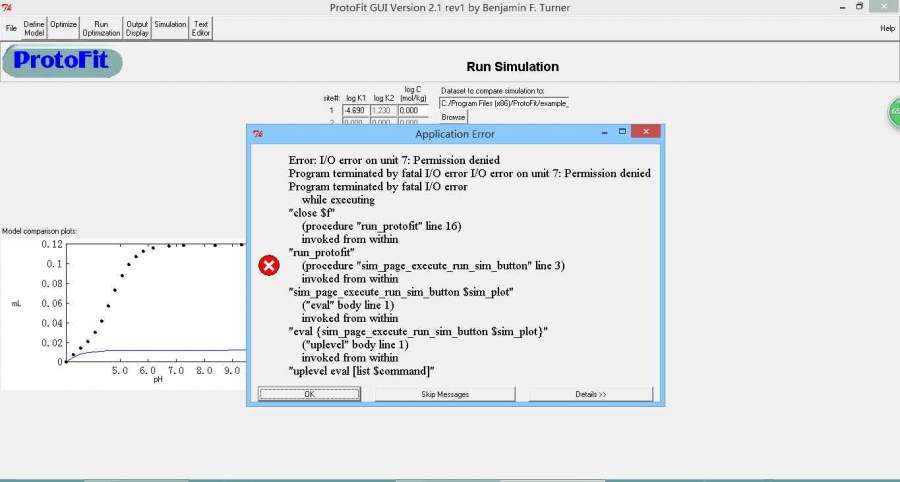Open the File menu
The height and width of the screenshot is (482, 900).
coord(11,28)
